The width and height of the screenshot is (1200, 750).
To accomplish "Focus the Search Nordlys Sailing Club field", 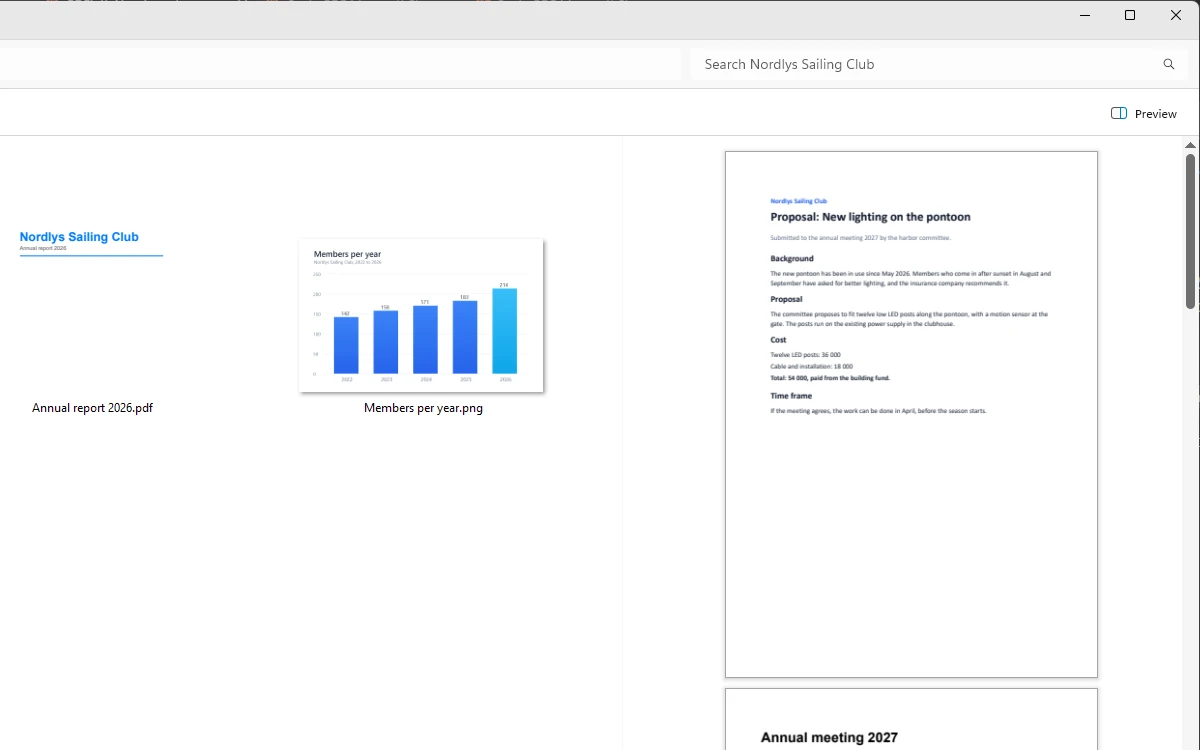I will click(938, 64).
